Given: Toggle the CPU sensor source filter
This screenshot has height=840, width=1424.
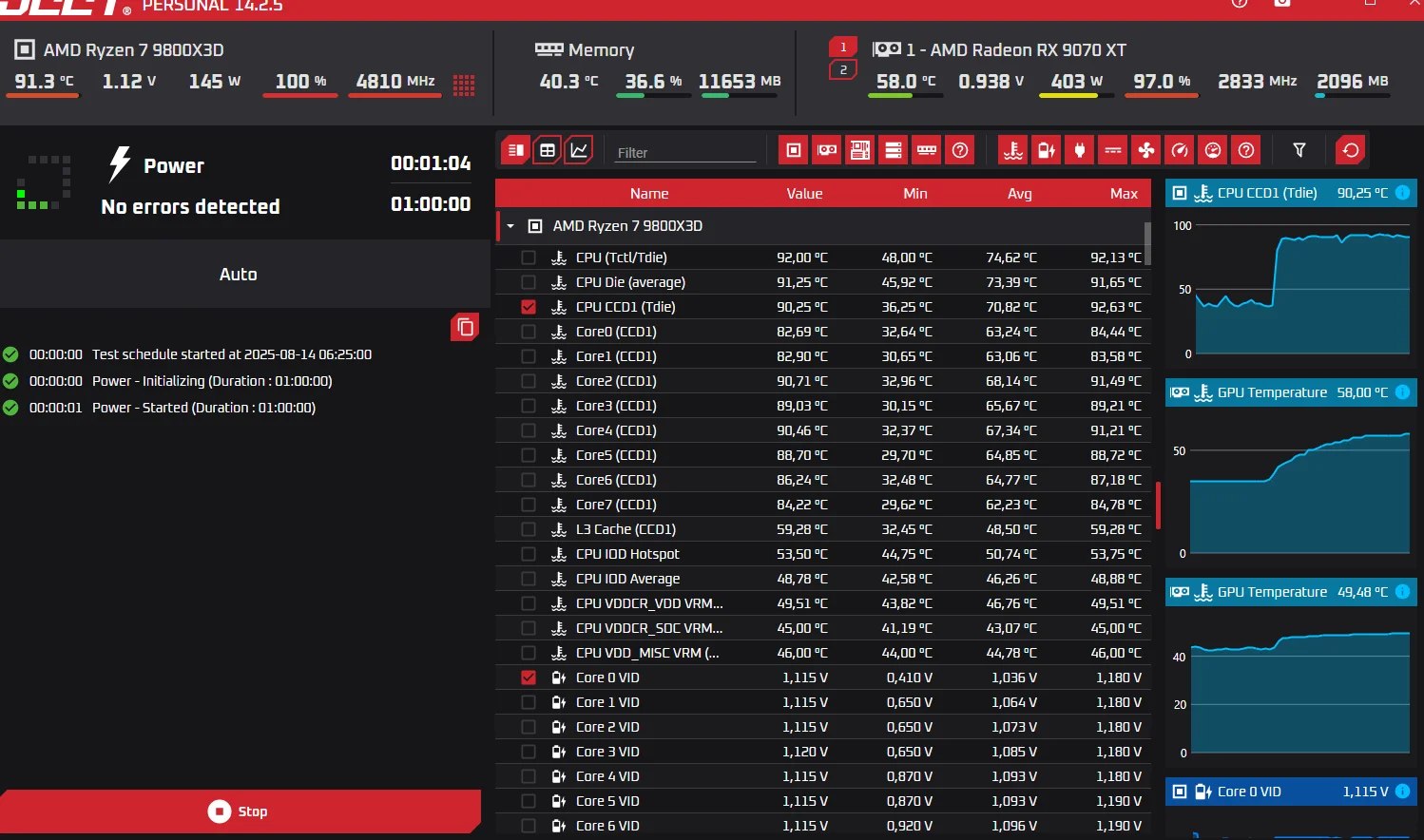Looking at the screenshot, I should tap(794, 150).
